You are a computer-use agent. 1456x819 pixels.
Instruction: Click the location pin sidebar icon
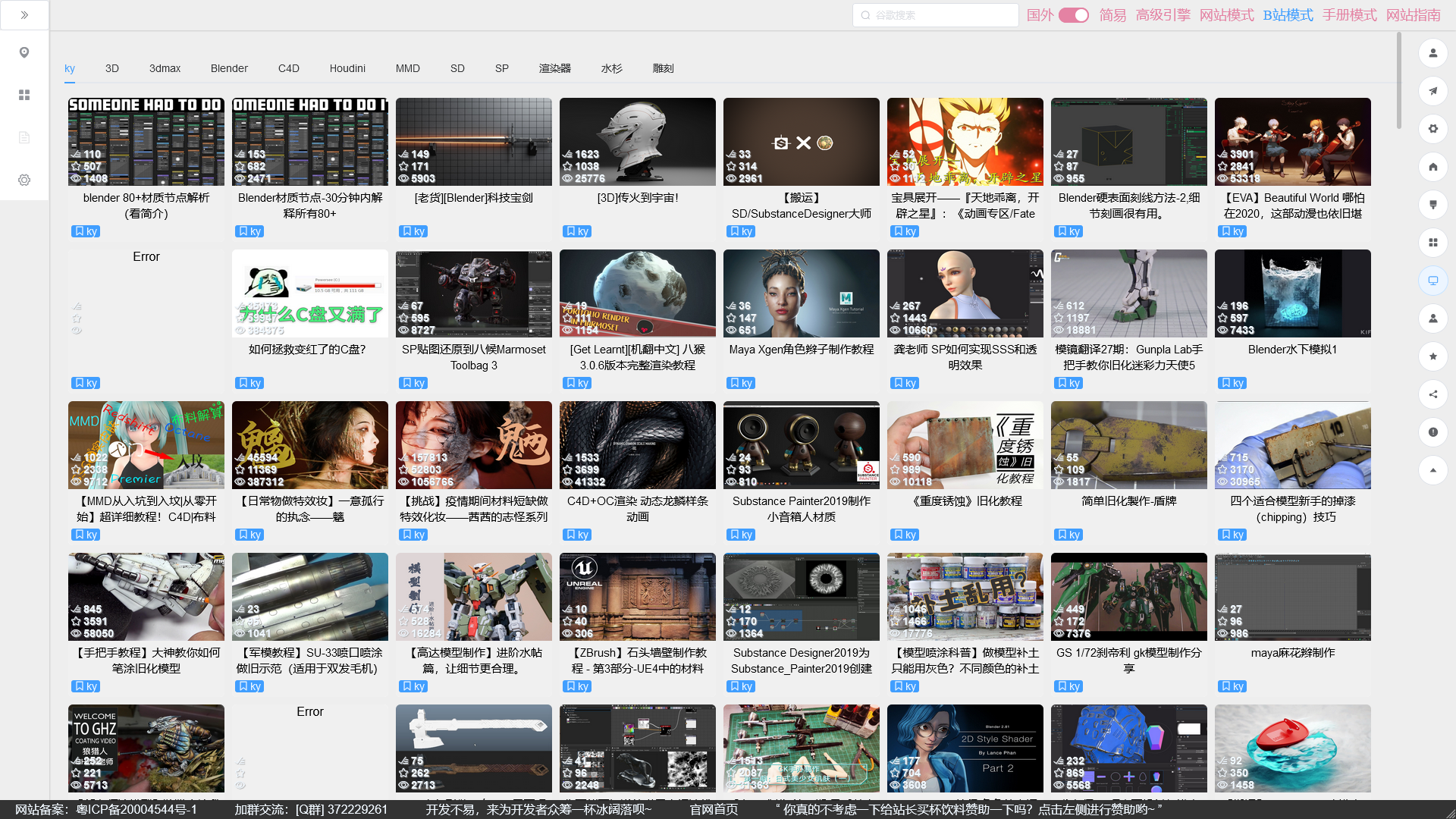(x=24, y=52)
